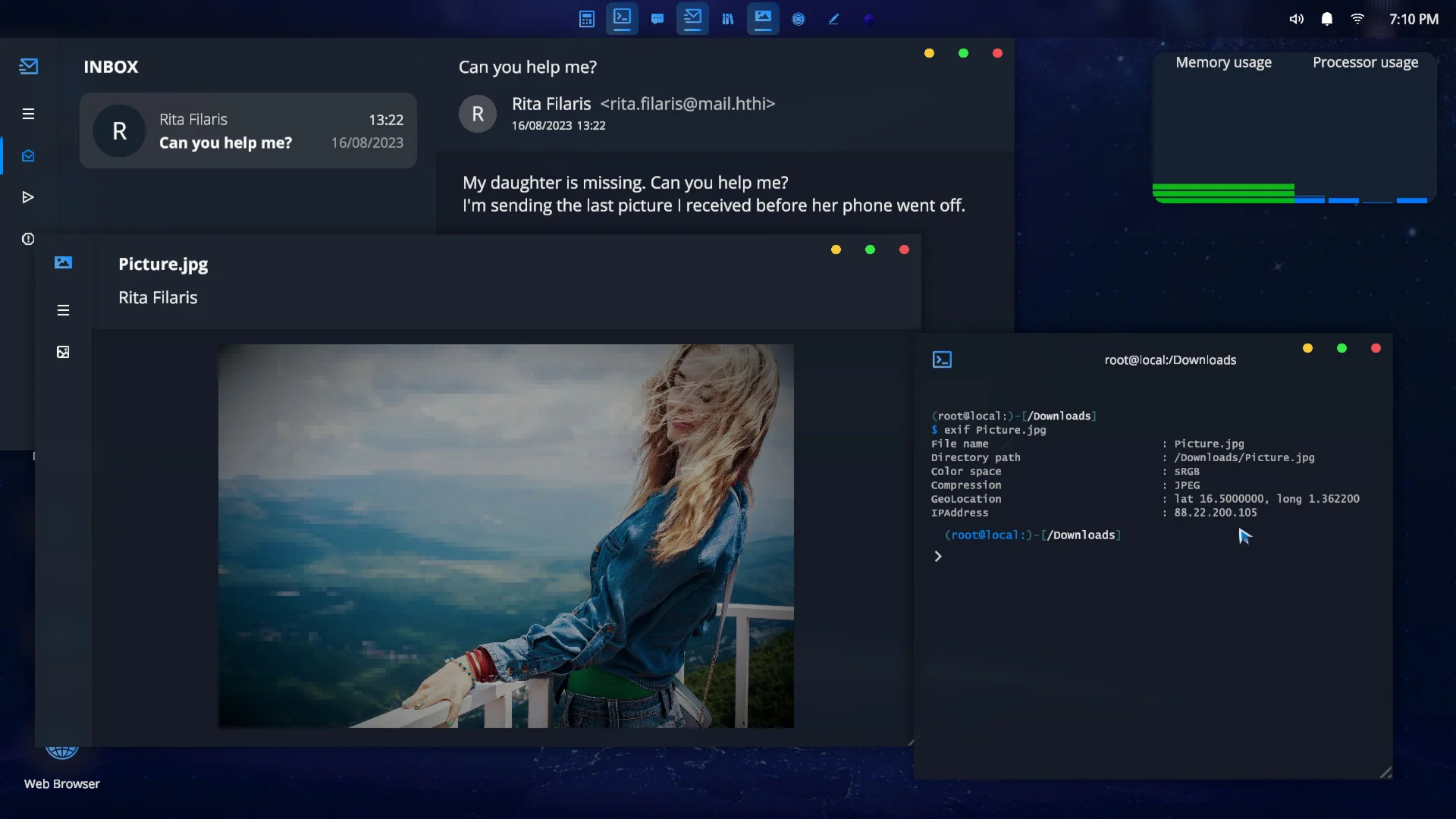The width and height of the screenshot is (1456, 819).
Task: Open the mail inbox folder icon
Action: [28, 155]
